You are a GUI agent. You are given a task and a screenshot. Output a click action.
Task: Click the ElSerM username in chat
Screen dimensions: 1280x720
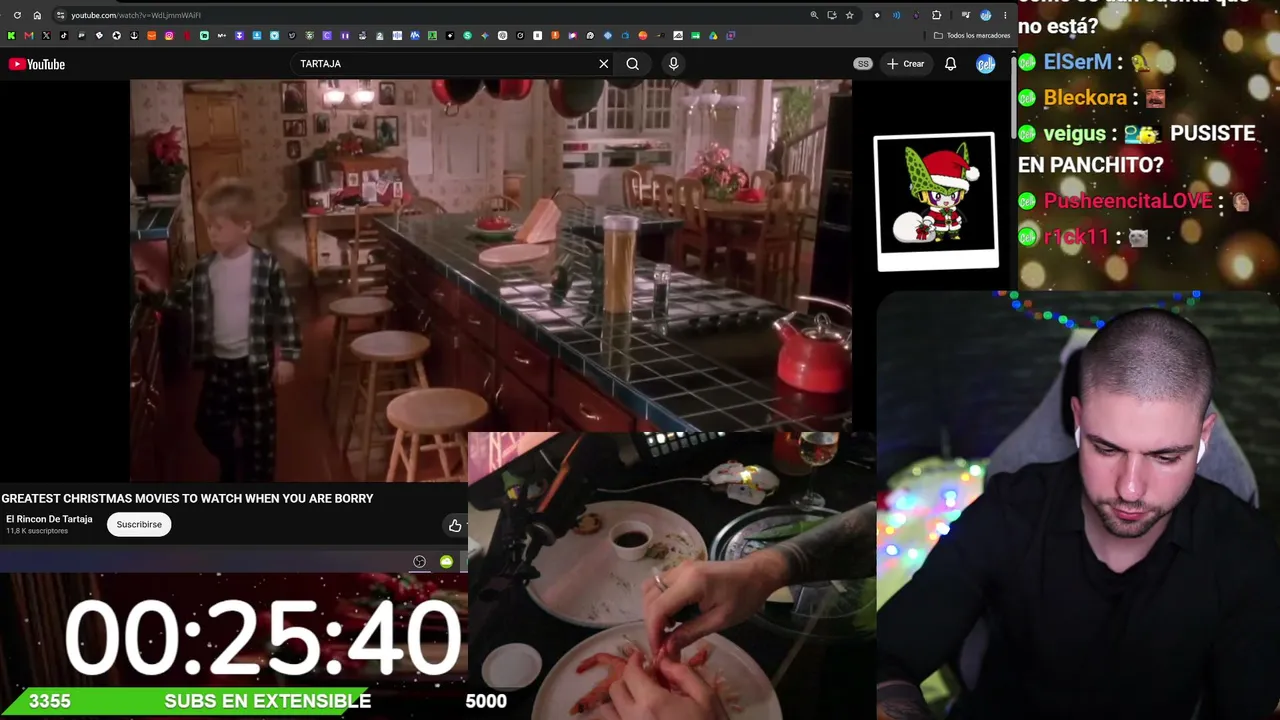(x=1078, y=62)
